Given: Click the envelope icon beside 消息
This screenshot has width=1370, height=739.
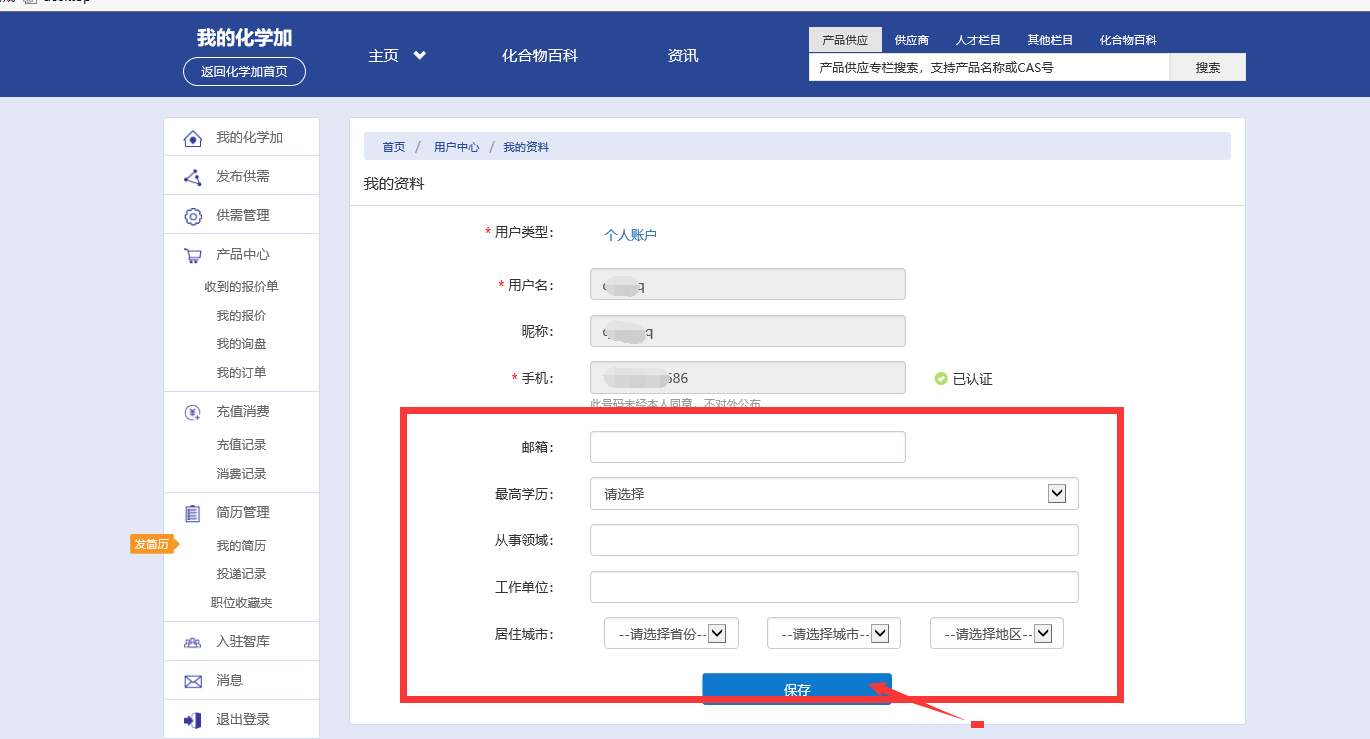Looking at the screenshot, I should pos(193,681).
